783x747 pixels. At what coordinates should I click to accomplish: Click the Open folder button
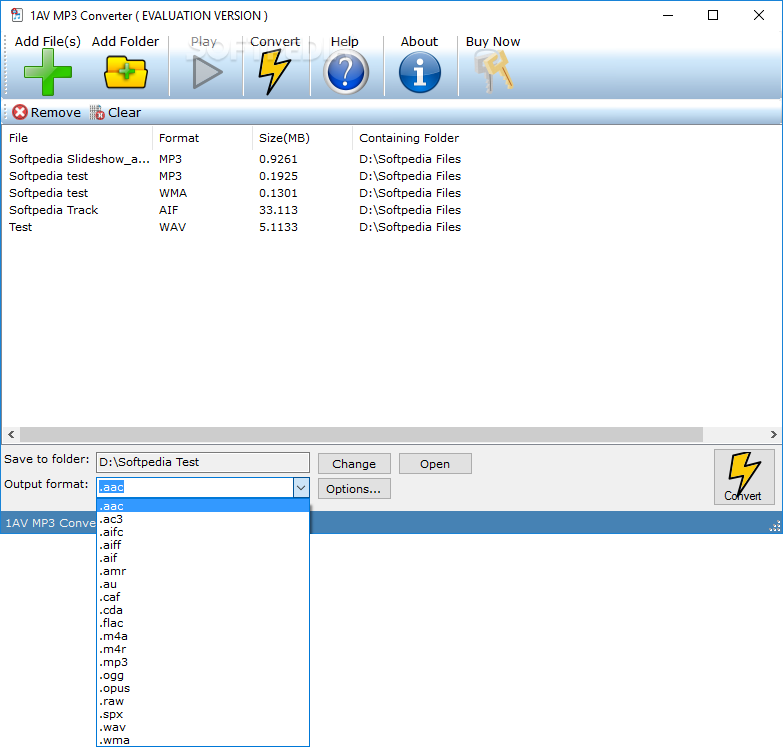click(435, 463)
